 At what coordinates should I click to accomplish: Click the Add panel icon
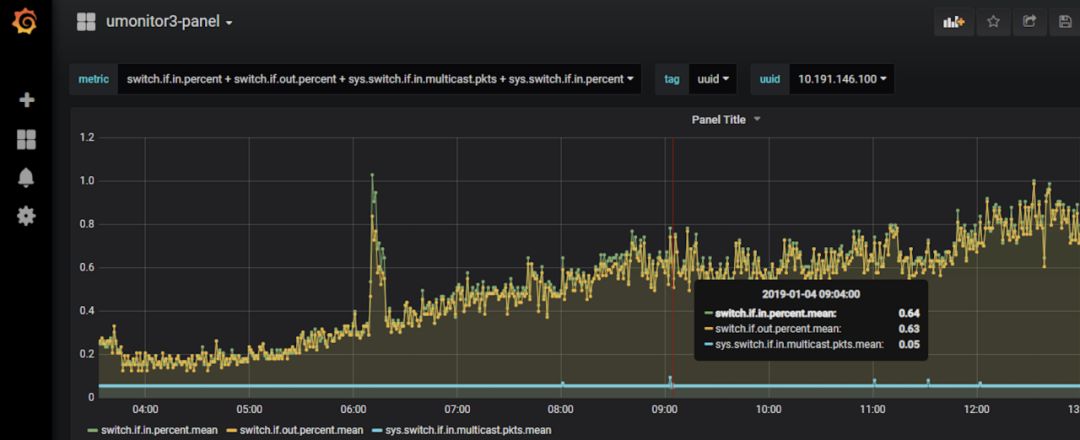pyautogui.click(x=953, y=22)
